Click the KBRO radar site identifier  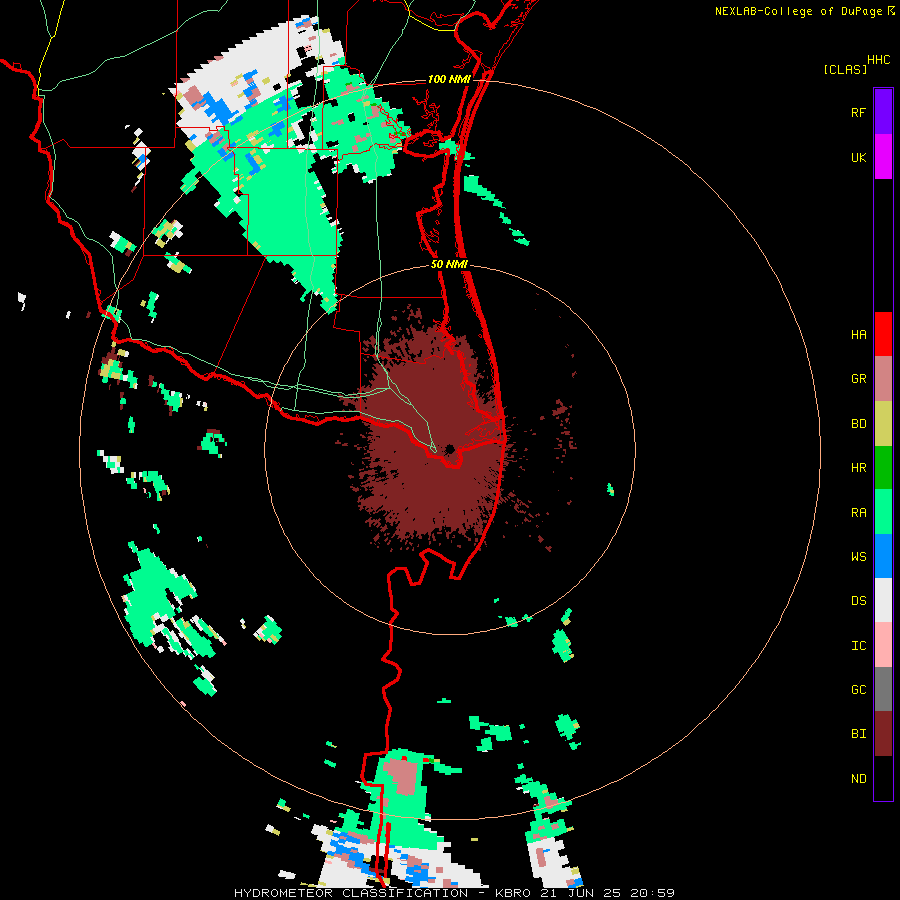[514, 893]
